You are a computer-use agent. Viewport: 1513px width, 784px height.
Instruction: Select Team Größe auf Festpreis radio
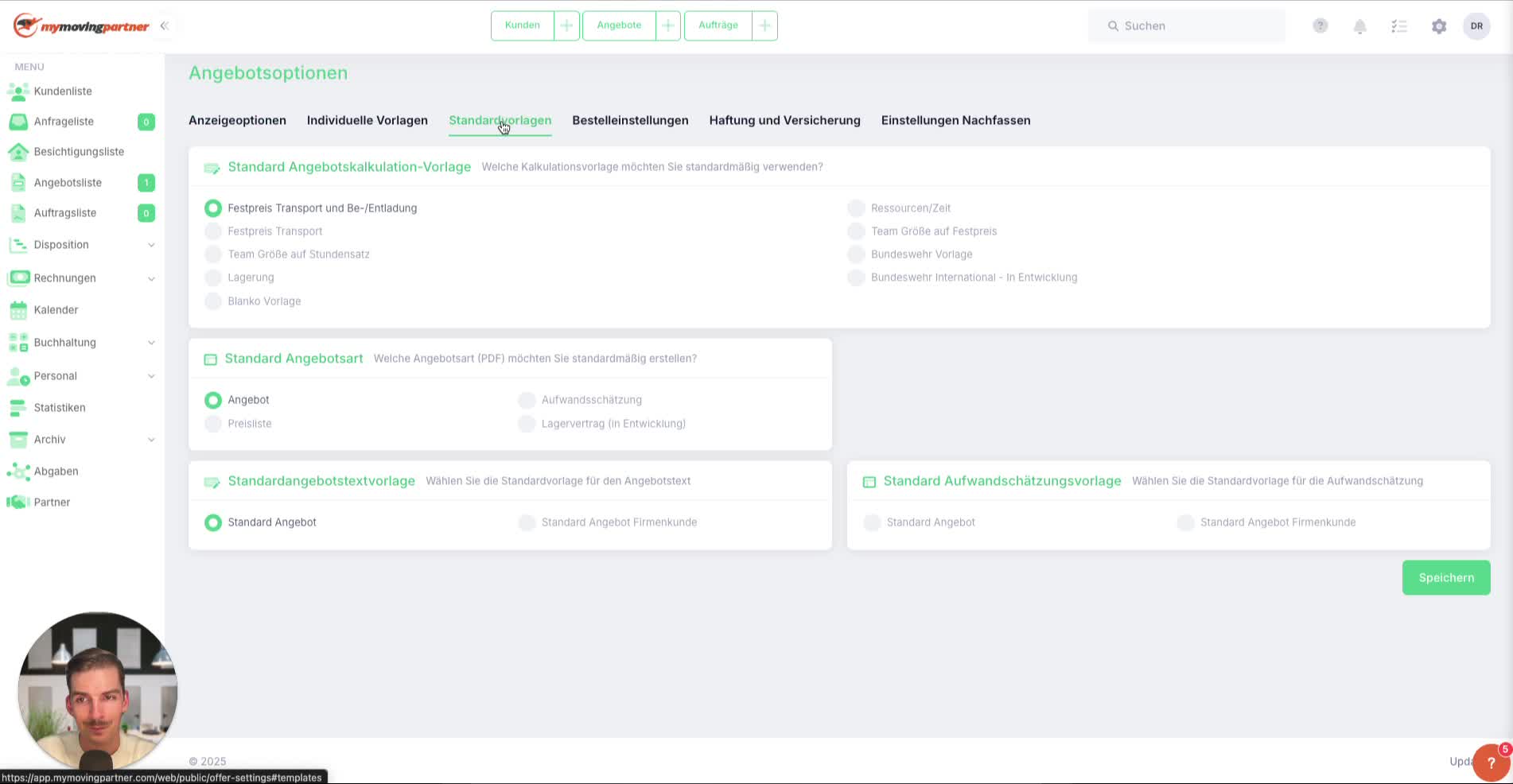(x=856, y=231)
